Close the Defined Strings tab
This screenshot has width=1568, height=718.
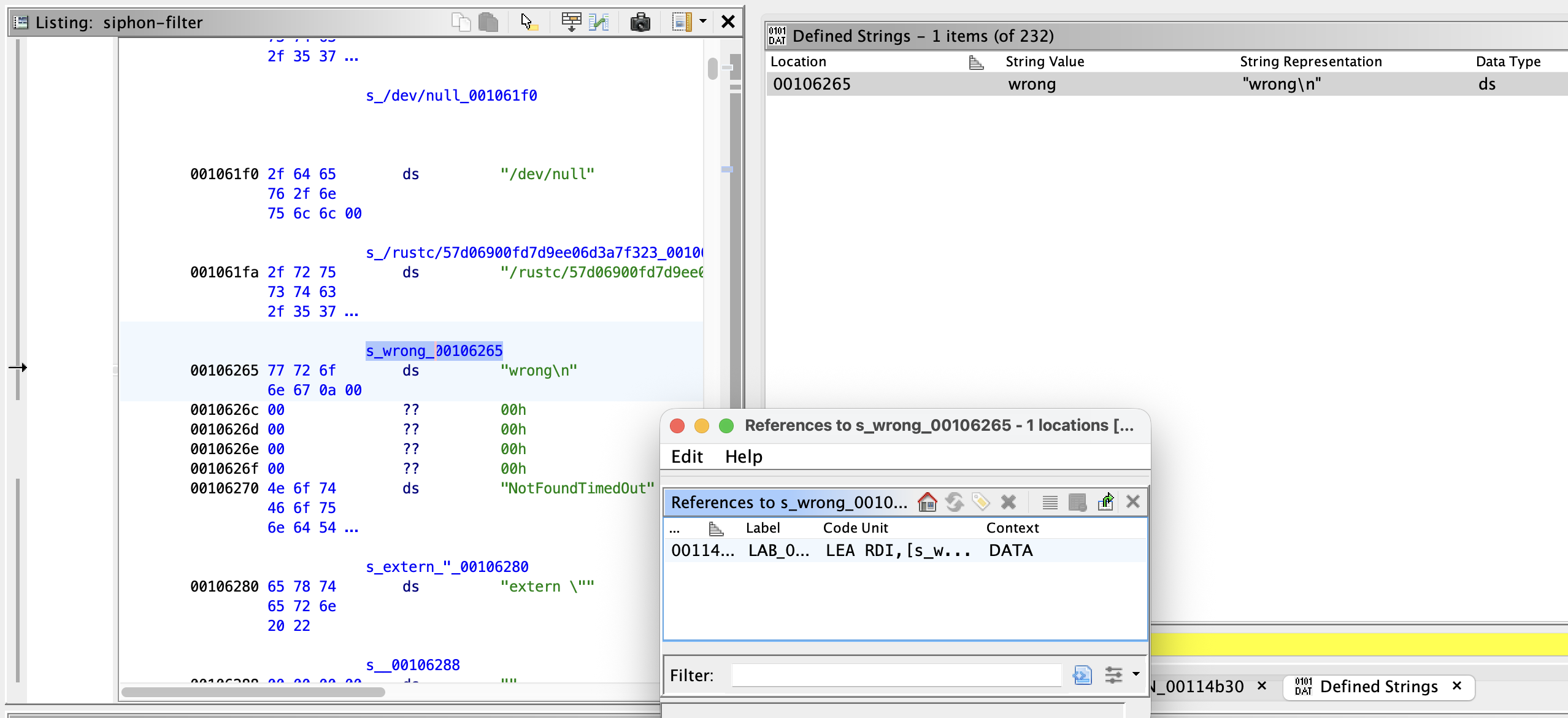click(x=1457, y=685)
